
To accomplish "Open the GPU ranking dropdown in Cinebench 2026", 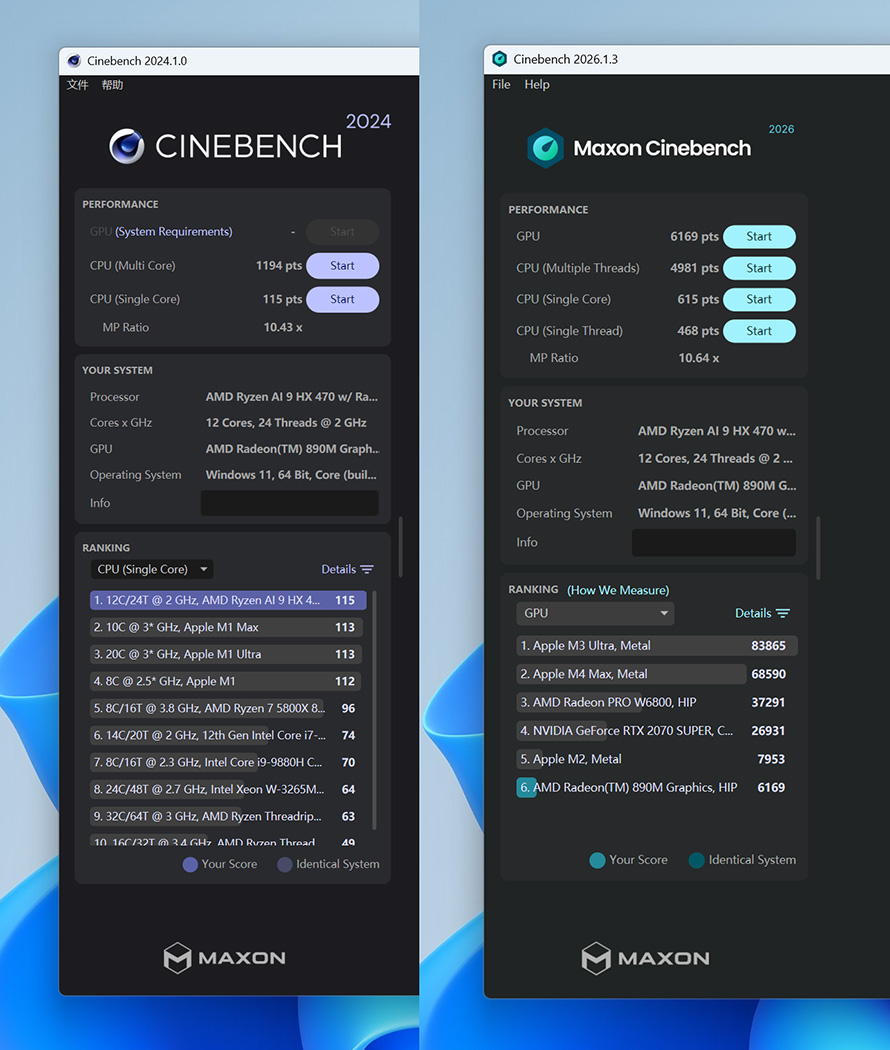I will [x=595, y=613].
